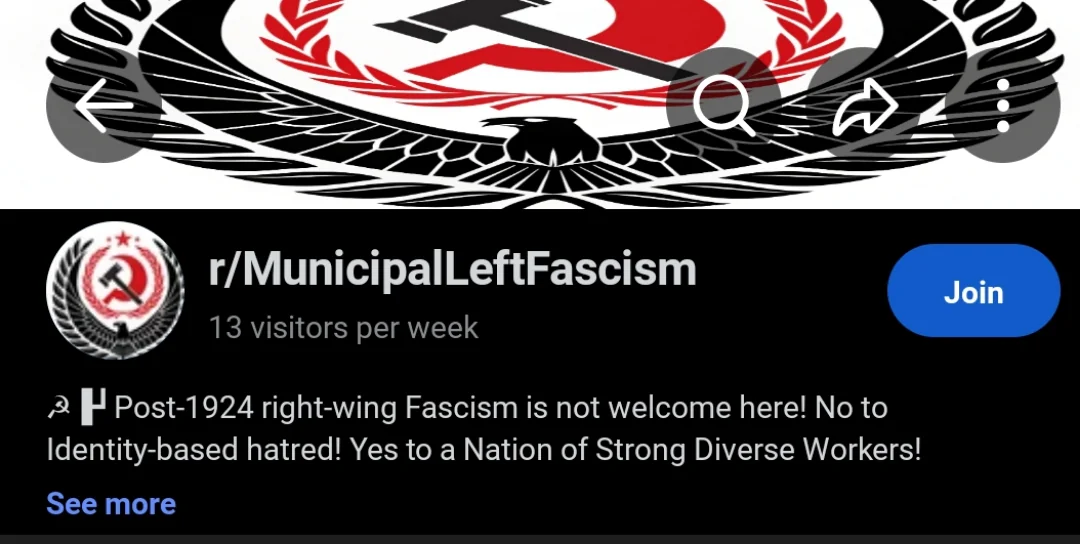1080x544 pixels.
Task: Open search with the magnifier icon
Action: [x=724, y=105]
